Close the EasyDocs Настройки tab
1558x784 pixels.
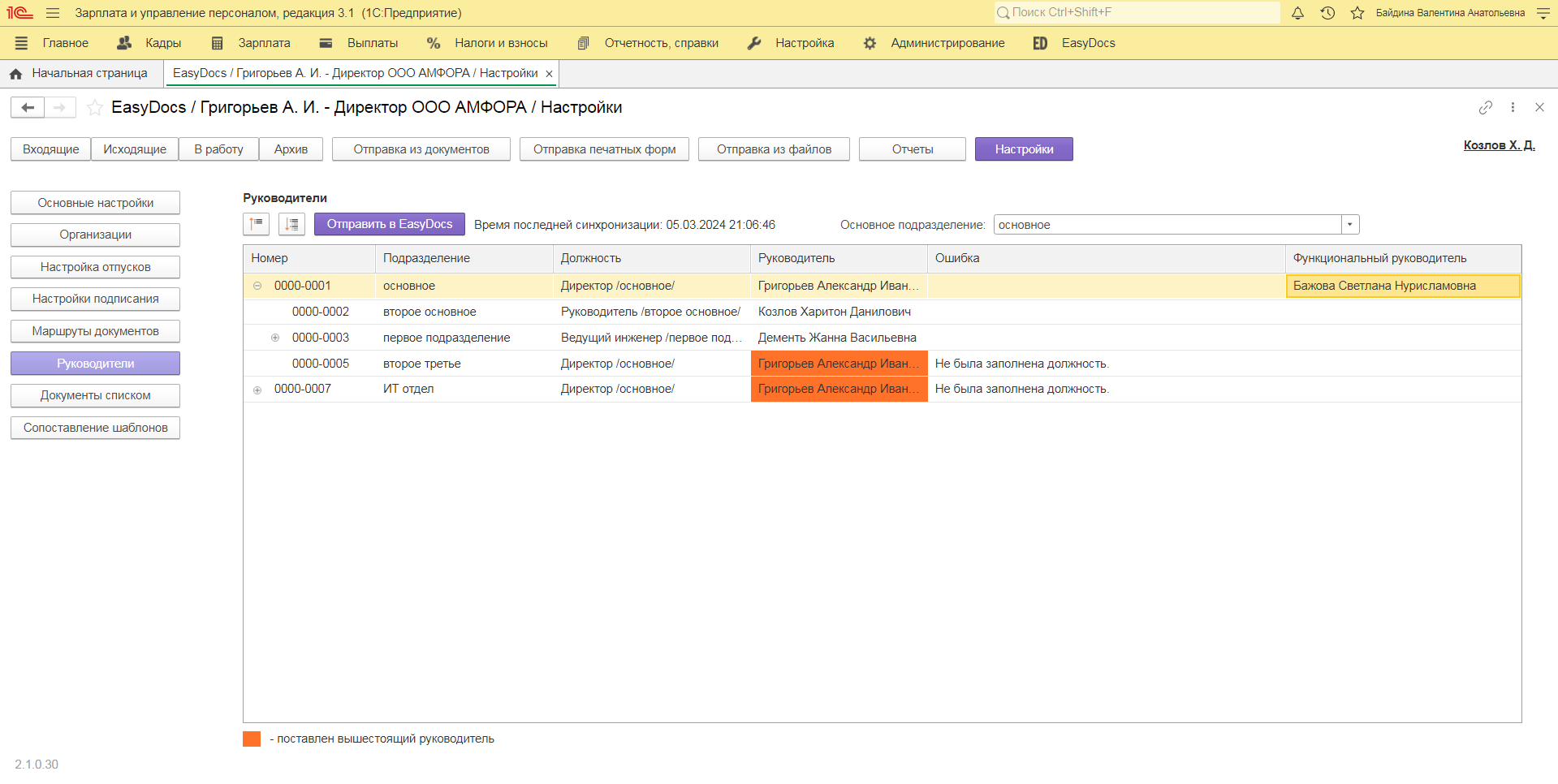tap(550, 74)
